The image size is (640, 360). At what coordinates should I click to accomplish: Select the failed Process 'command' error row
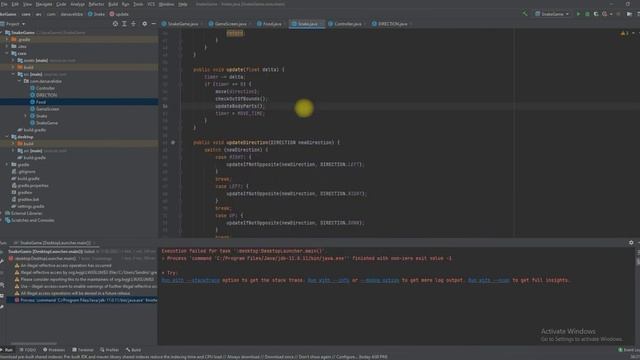(x=82, y=300)
